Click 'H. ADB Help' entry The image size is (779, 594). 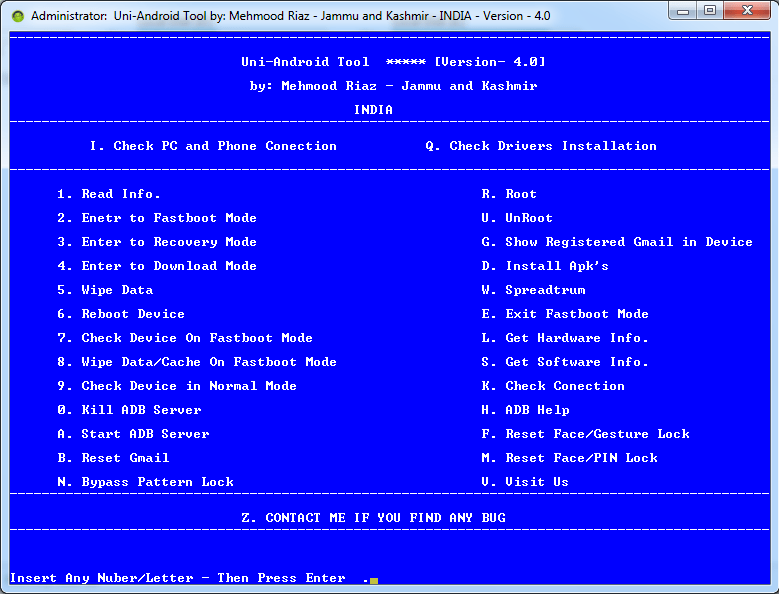point(525,410)
